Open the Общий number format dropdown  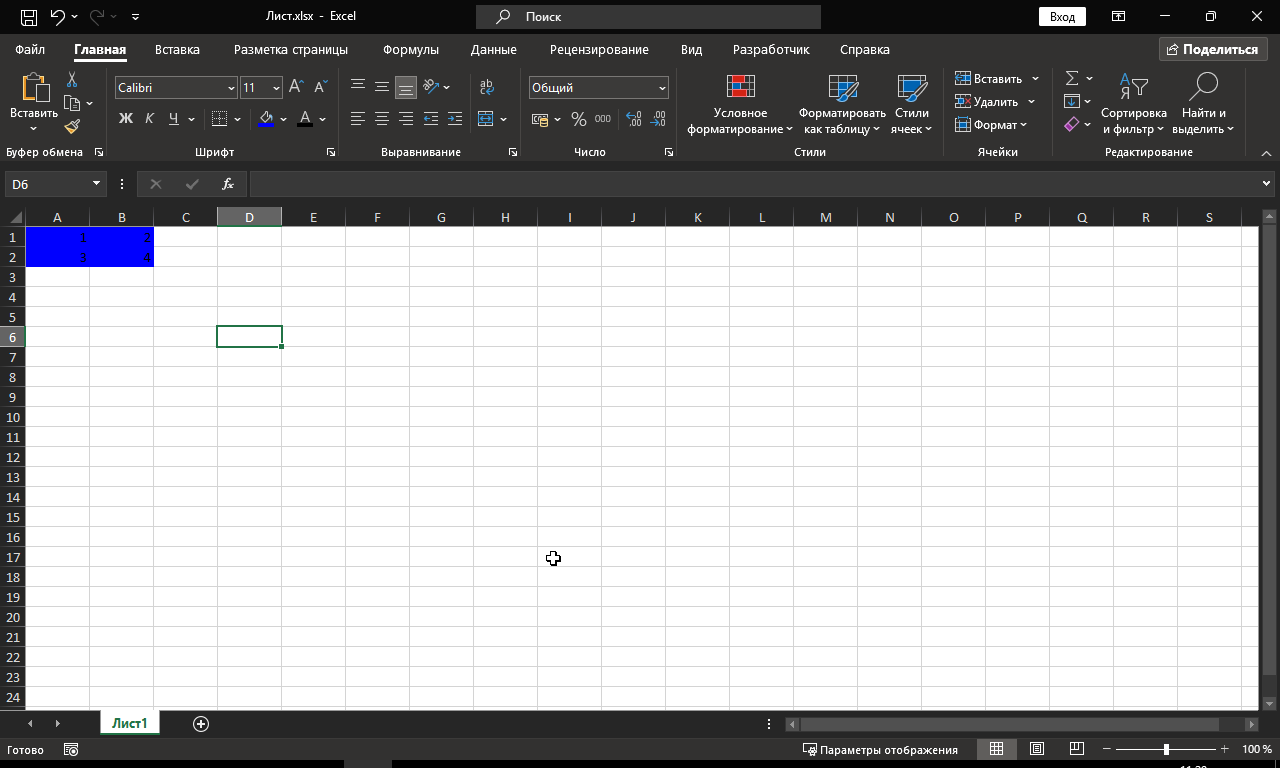pyautogui.click(x=662, y=87)
